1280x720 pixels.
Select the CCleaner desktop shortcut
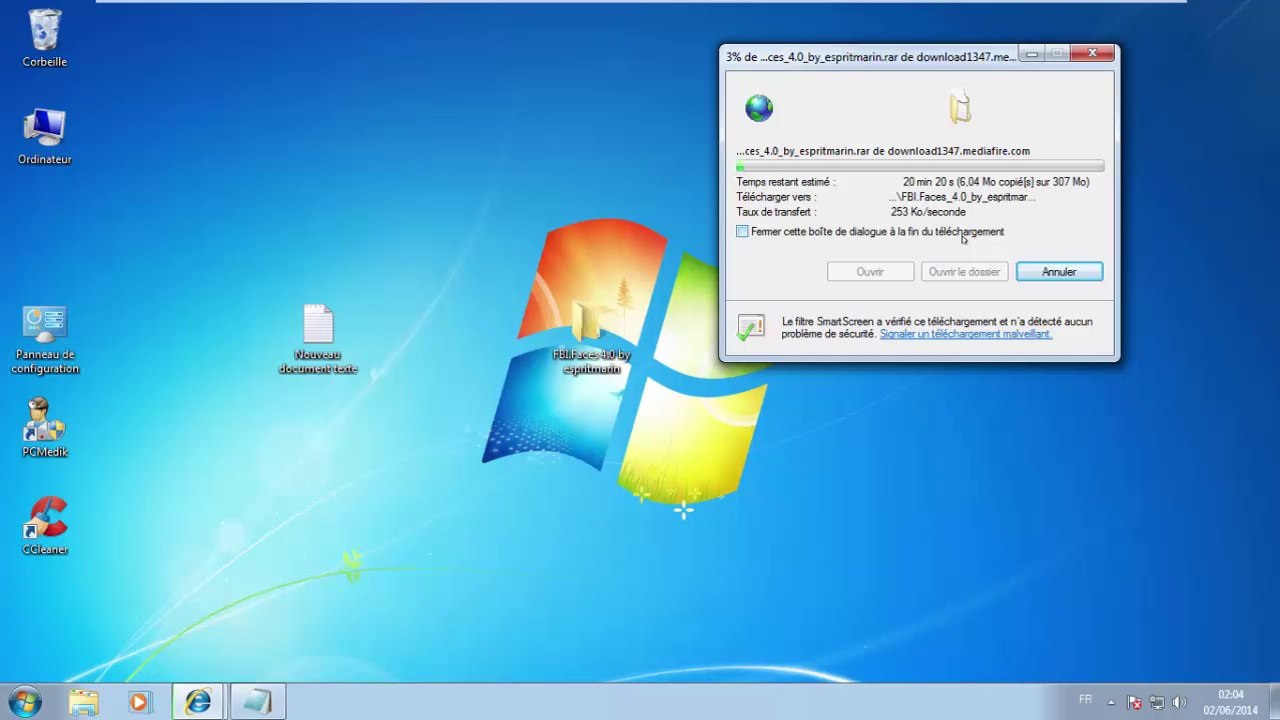point(45,526)
